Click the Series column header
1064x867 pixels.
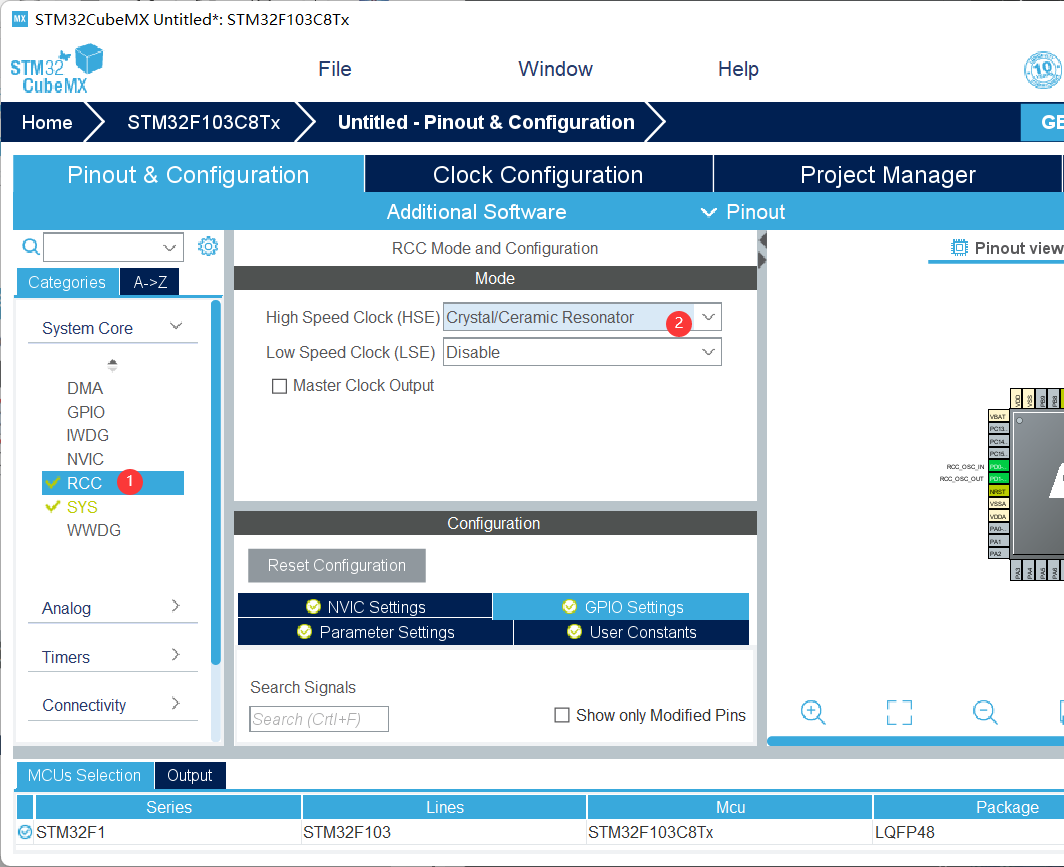coord(169,807)
